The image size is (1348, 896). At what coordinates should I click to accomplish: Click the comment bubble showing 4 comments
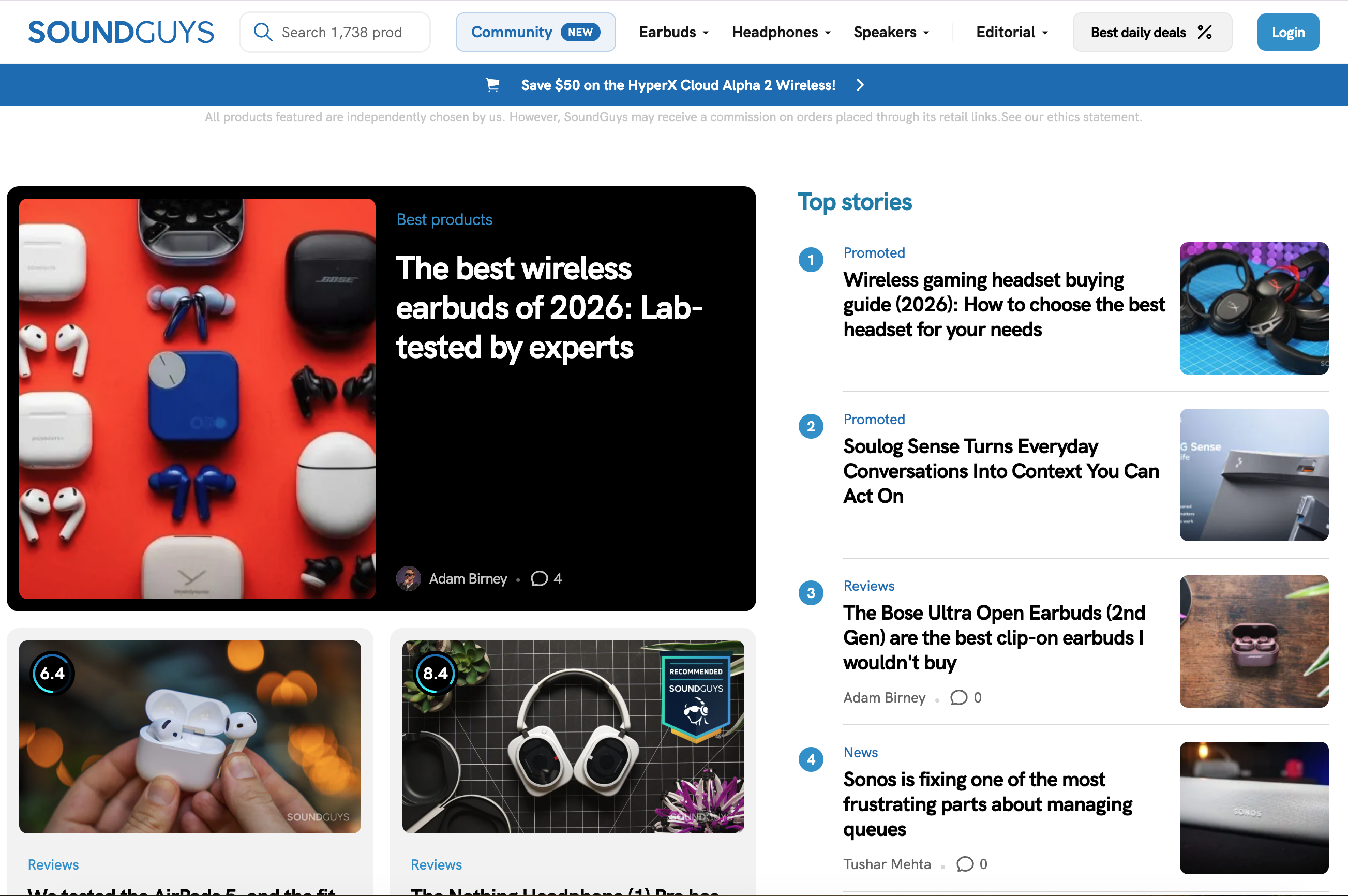540,579
